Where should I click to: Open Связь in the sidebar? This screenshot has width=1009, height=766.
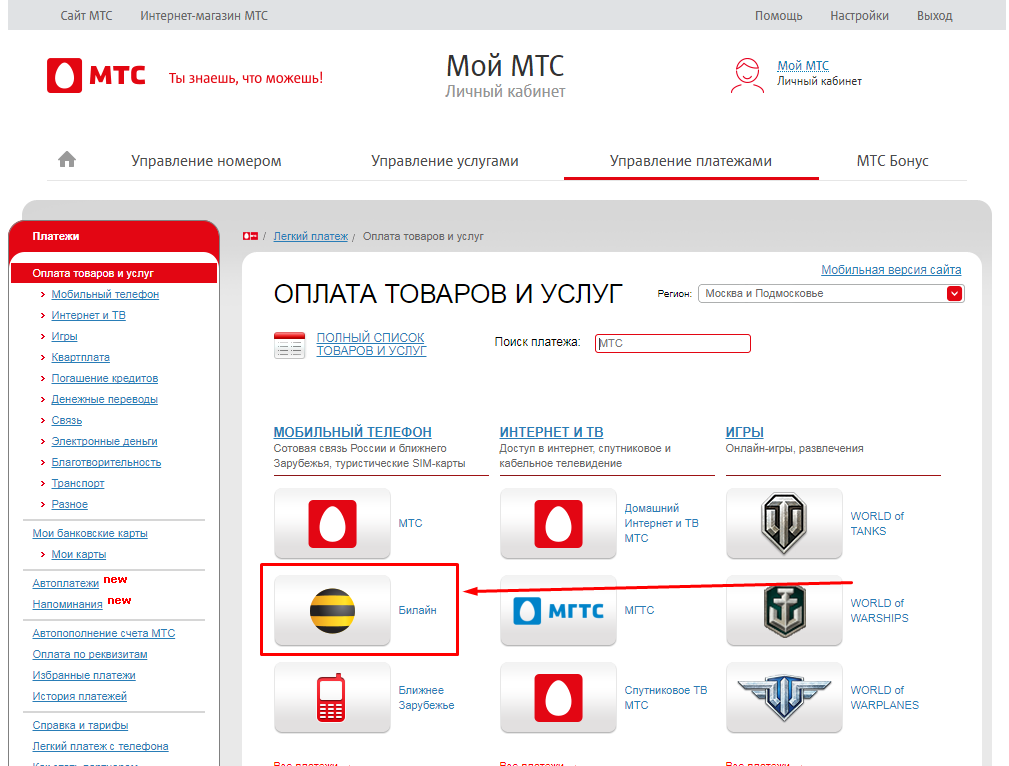click(x=67, y=420)
